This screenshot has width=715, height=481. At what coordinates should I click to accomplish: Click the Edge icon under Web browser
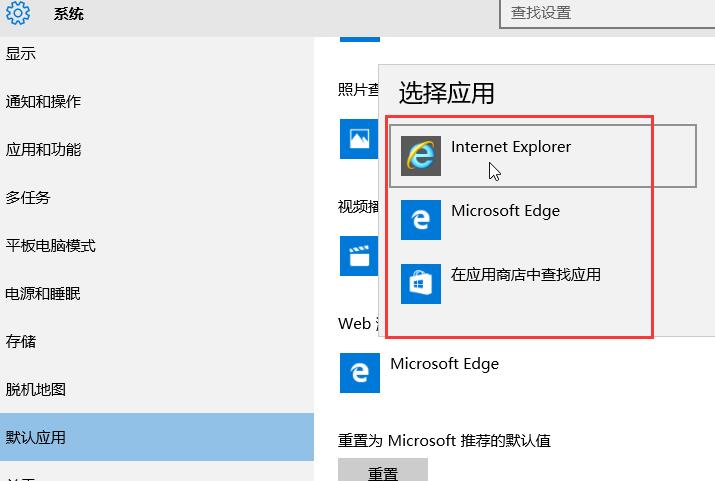359,372
